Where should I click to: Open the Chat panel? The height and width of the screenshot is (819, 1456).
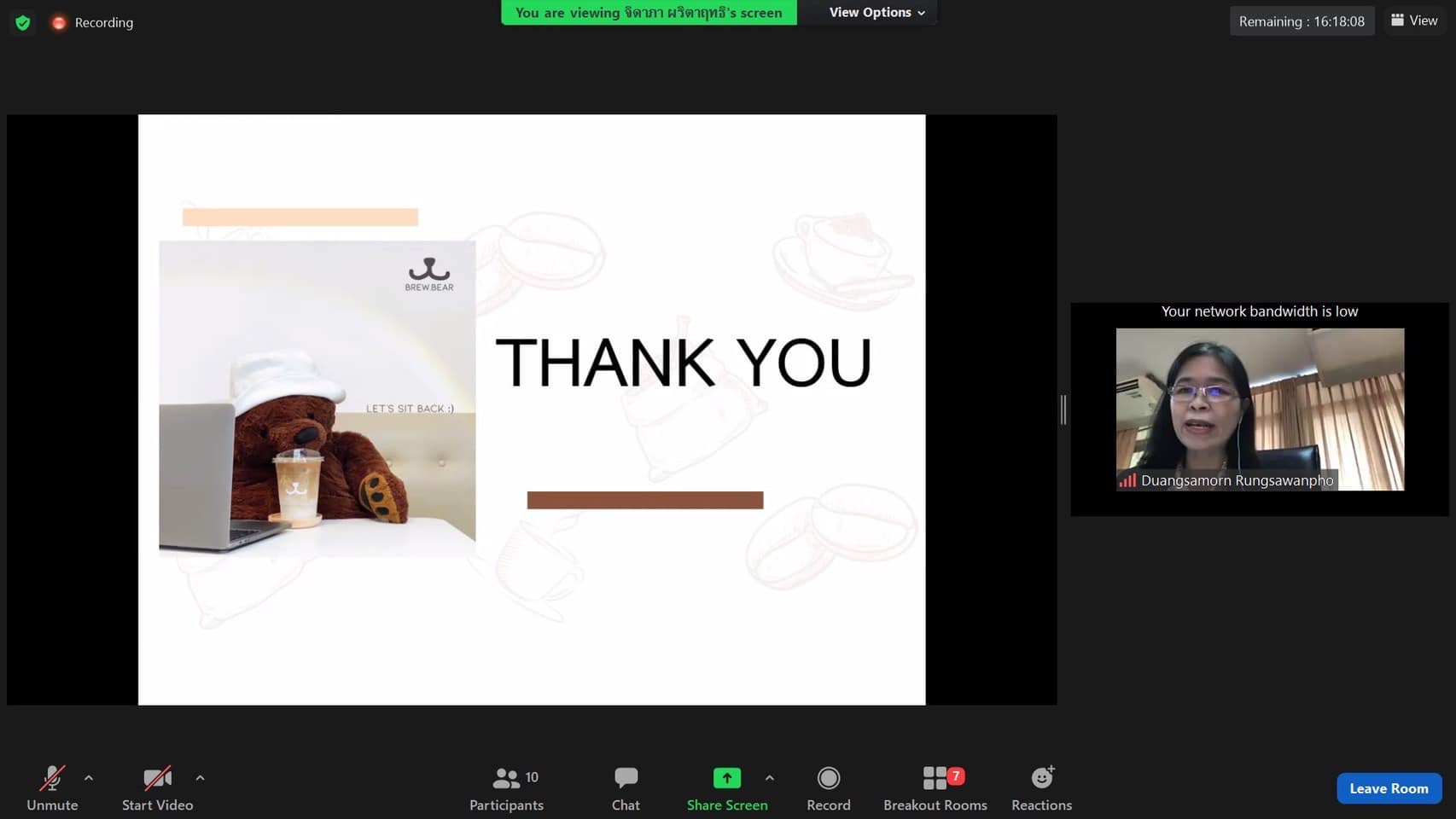tap(626, 787)
